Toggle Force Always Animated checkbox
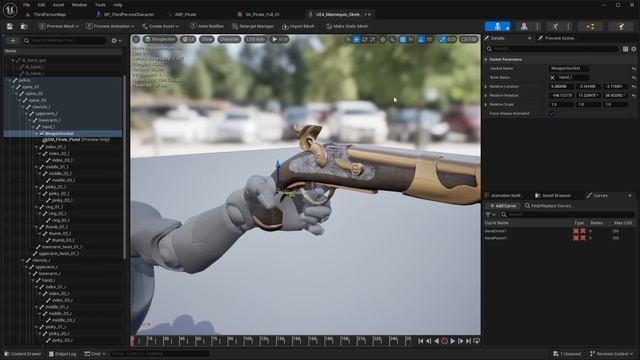 point(552,114)
